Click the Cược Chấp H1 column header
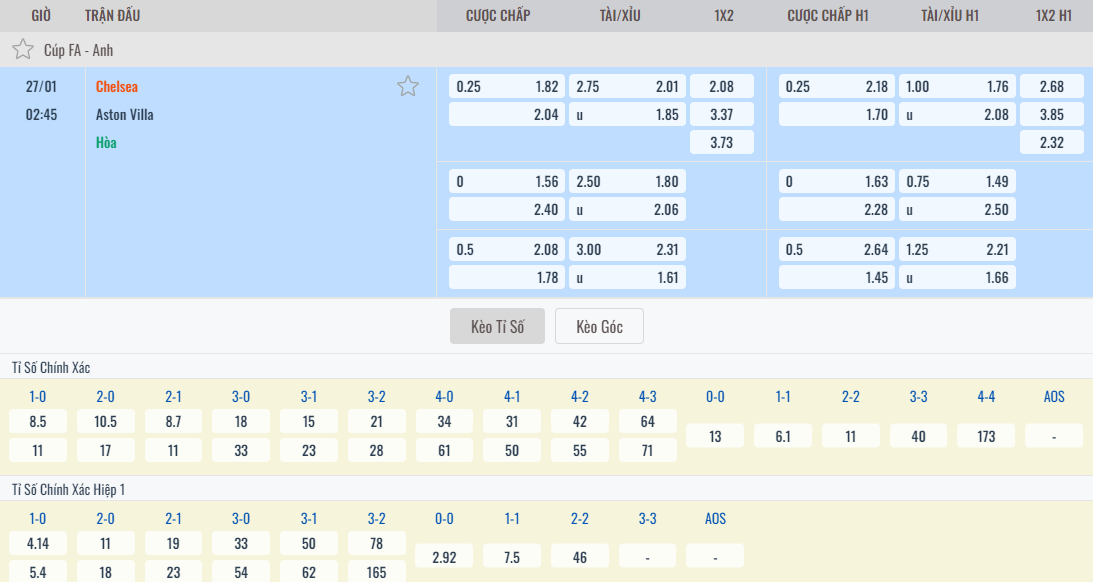 (828, 15)
